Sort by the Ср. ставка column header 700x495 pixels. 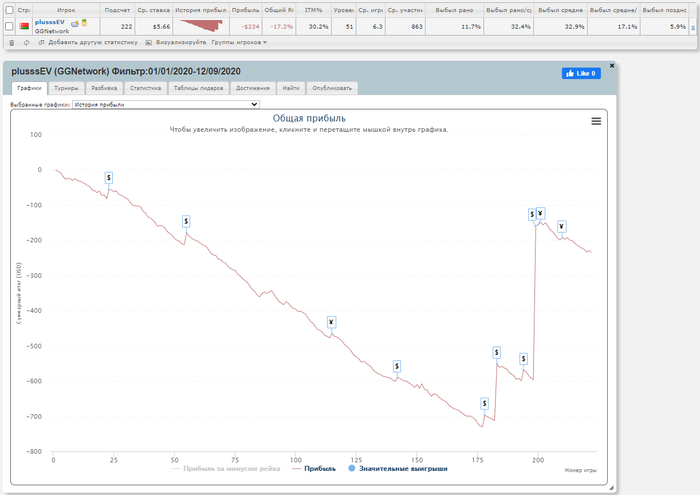tap(154, 10)
